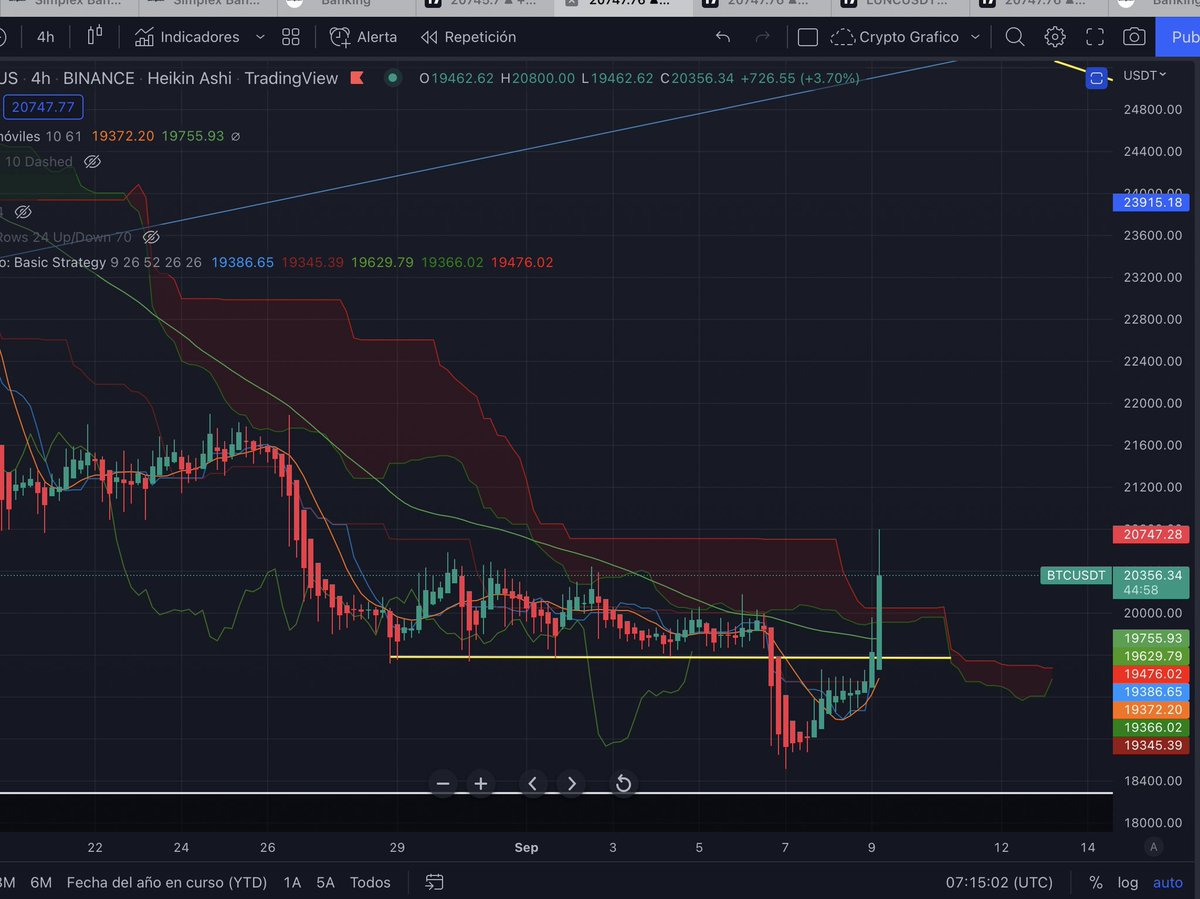Zoom in the chart with plus button

click(481, 783)
